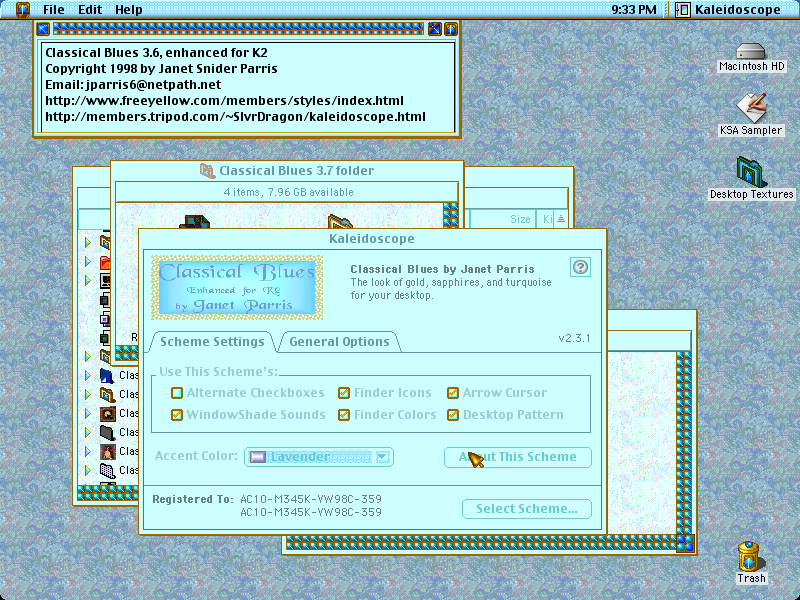Viewport: 800px width, 600px height.
Task: Click the Select Scheme... button
Action: pyautogui.click(x=527, y=509)
